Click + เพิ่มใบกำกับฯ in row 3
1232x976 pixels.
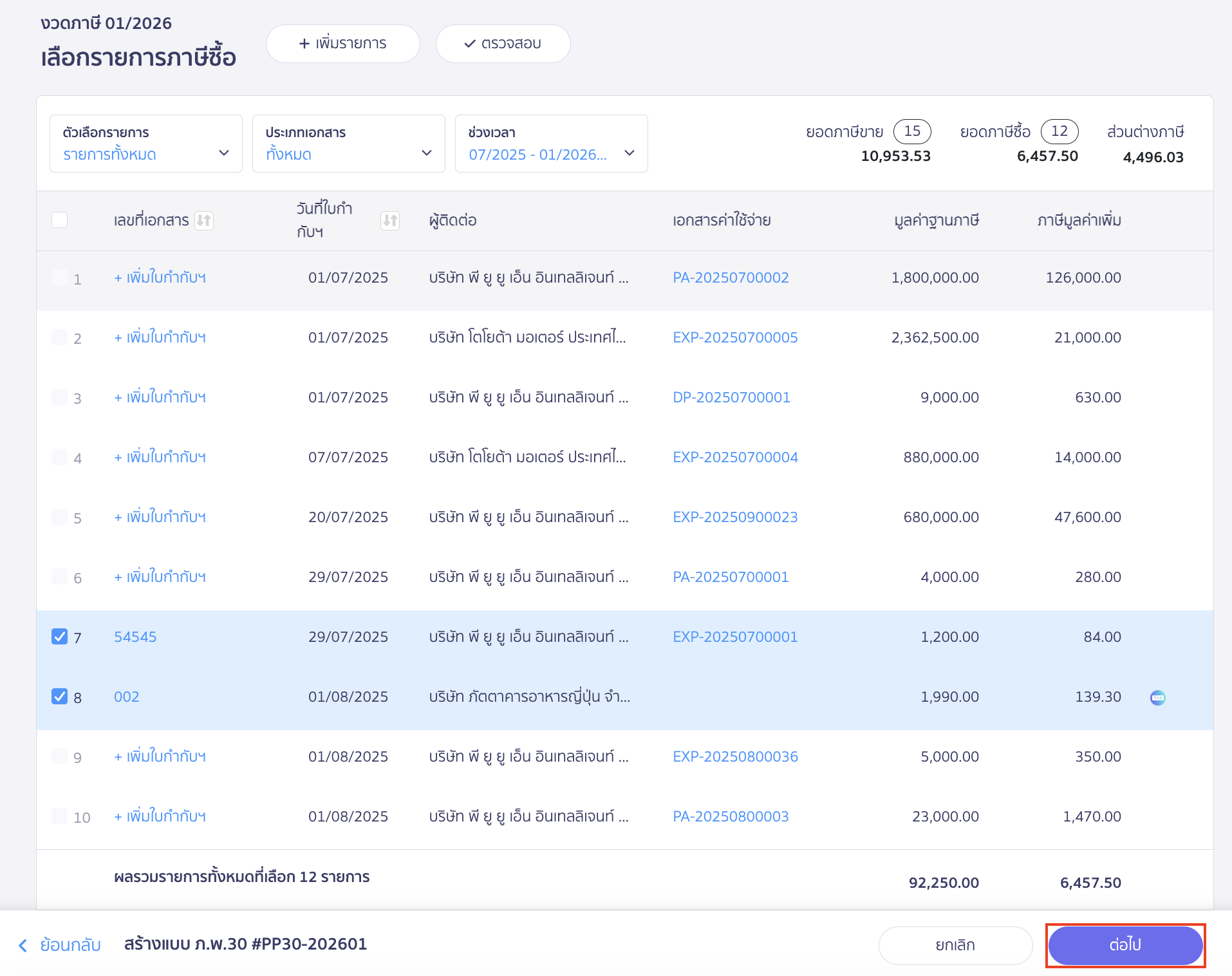[160, 397]
